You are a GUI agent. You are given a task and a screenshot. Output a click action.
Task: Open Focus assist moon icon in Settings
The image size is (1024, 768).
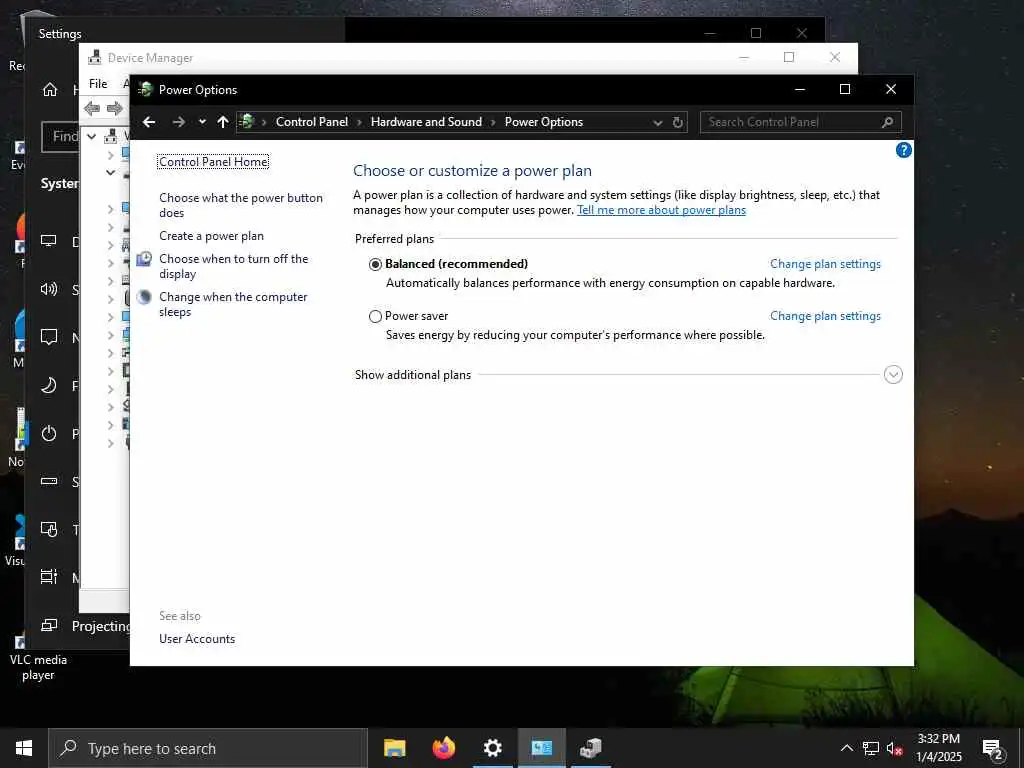coord(49,385)
